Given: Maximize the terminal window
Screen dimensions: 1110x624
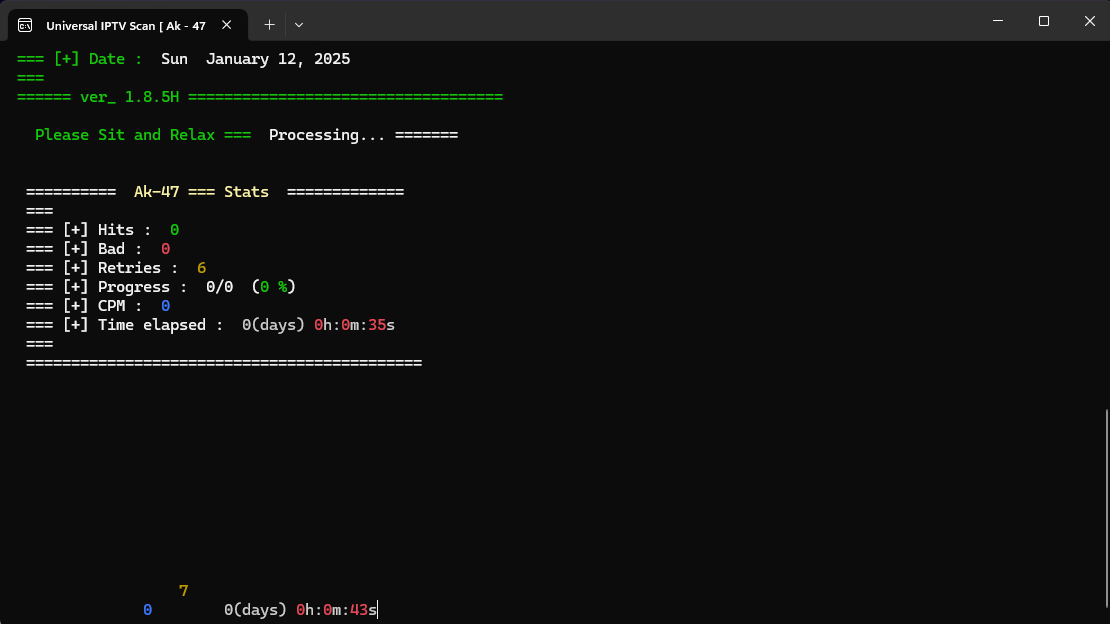Looking at the screenshot, I should (1044, 21).
